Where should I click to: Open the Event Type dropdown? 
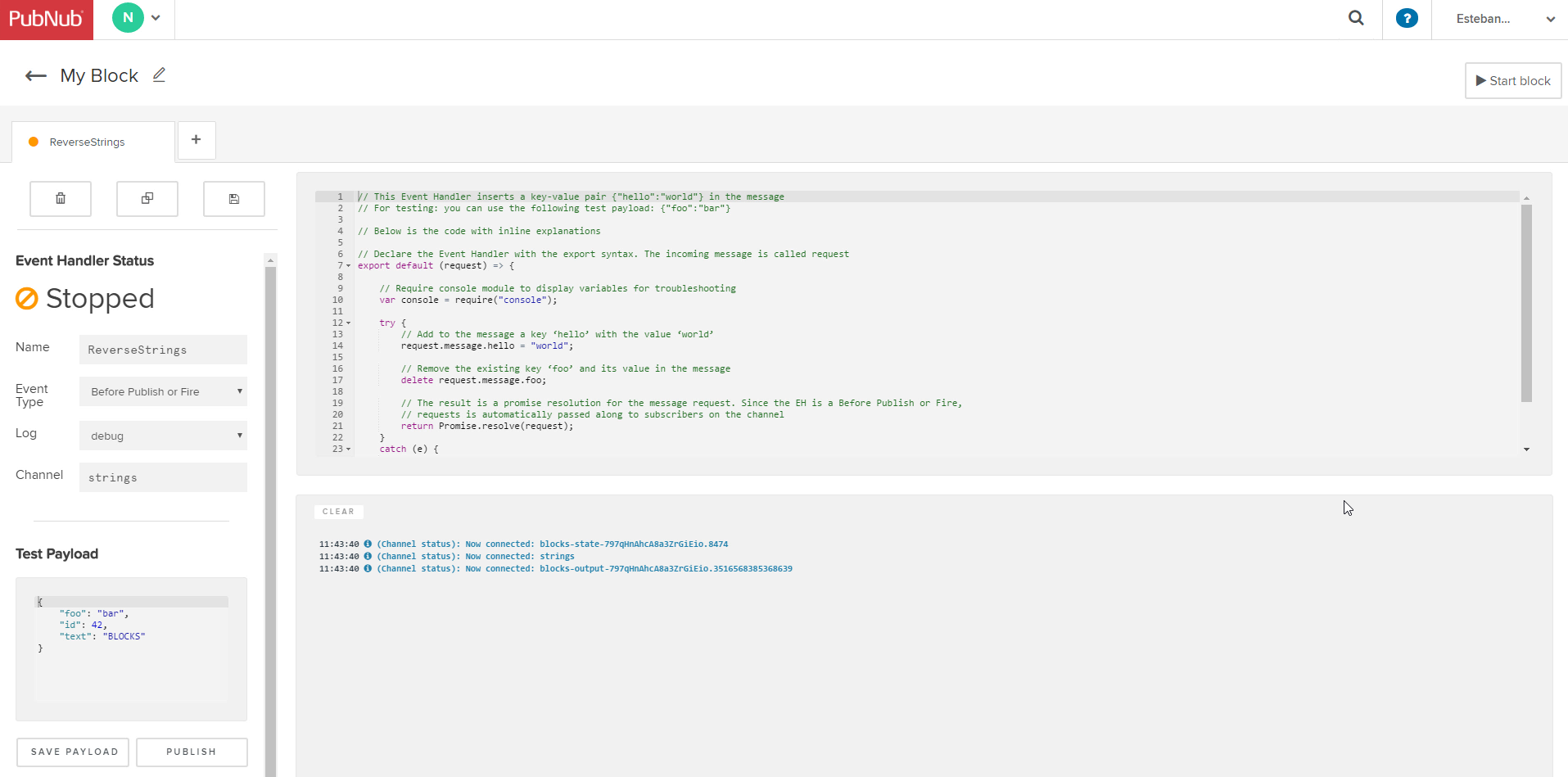click(x=164, y=391)
